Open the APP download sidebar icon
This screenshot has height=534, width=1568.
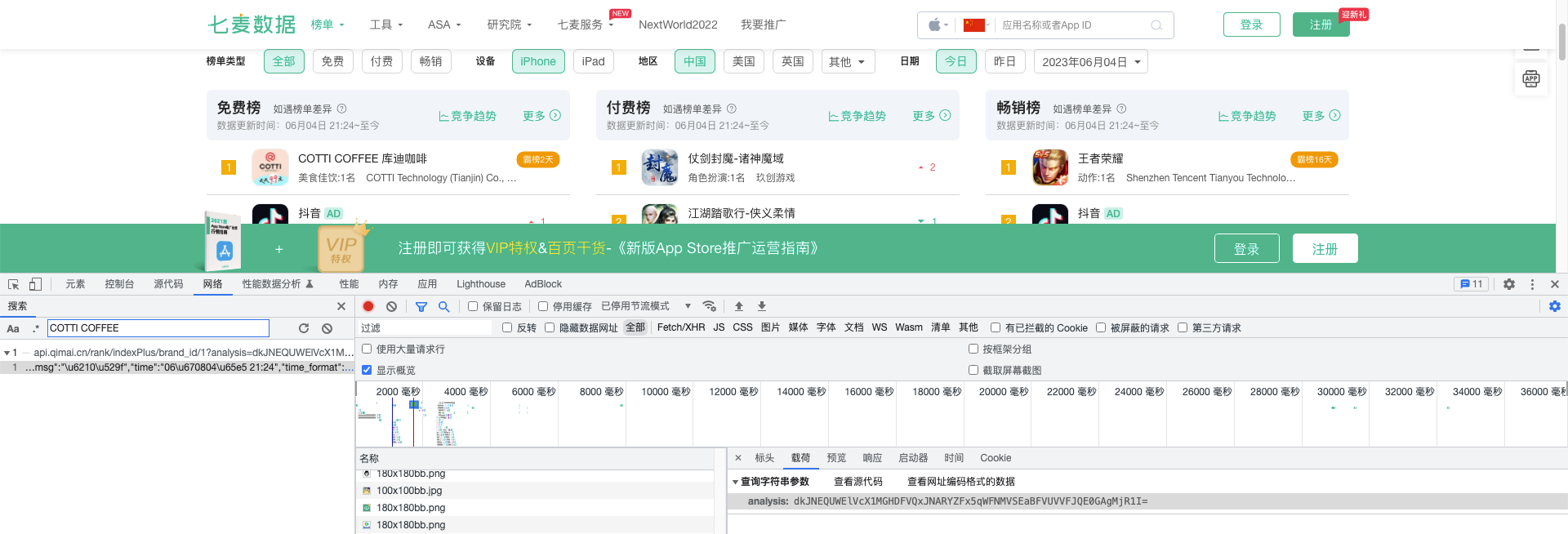point(1531,79)
